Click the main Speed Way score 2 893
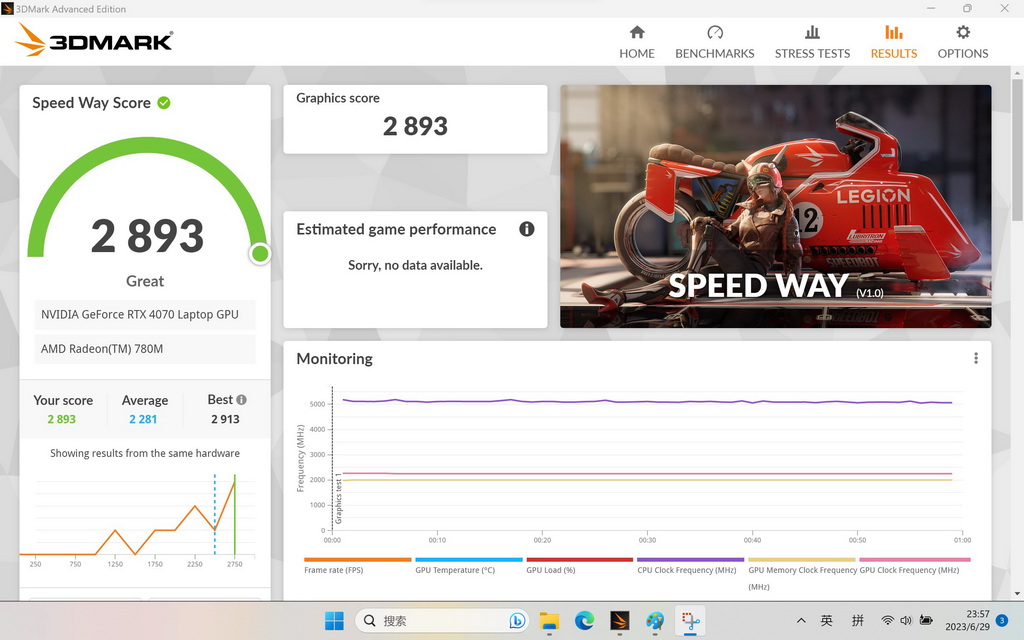Image resolution: width=1024 pixels, height=640 pixels. click(x=147, y=236)
